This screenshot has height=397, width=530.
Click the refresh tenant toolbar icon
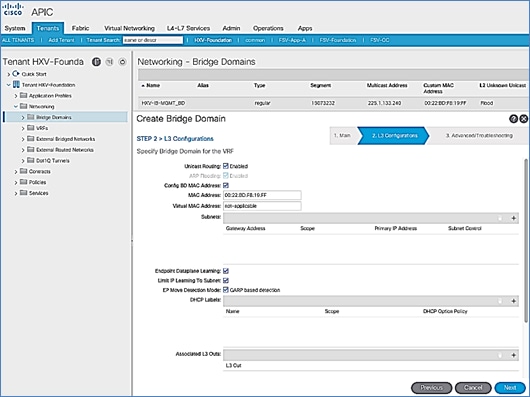[122, 62]
